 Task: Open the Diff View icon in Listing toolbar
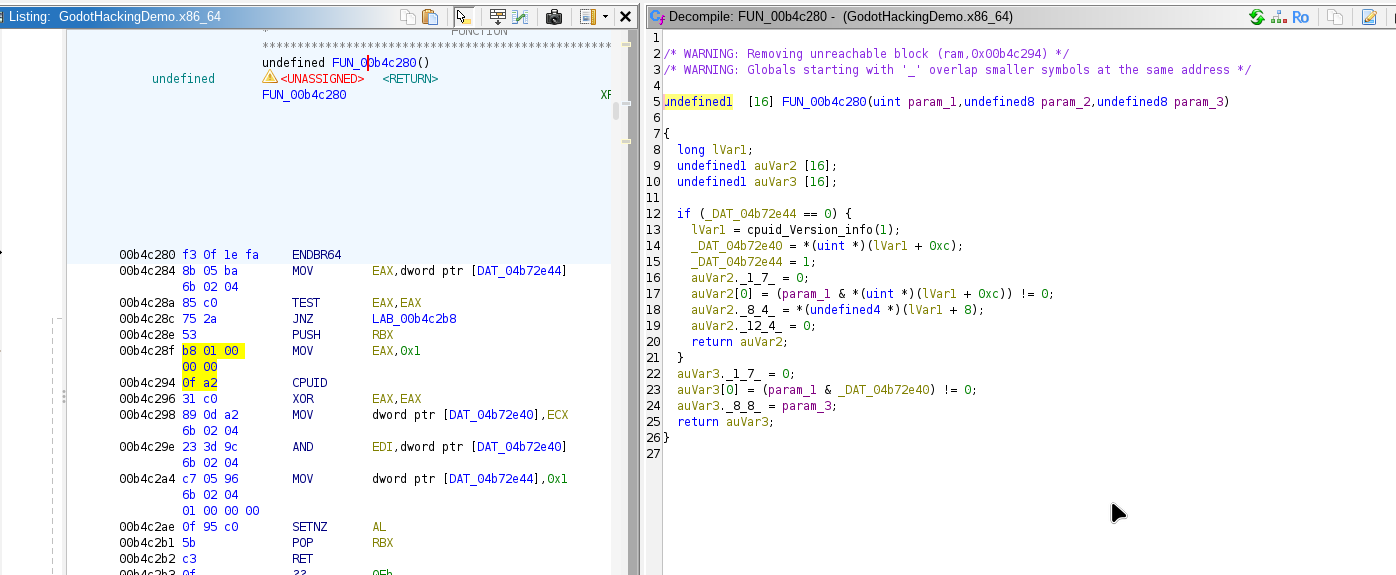520,17
